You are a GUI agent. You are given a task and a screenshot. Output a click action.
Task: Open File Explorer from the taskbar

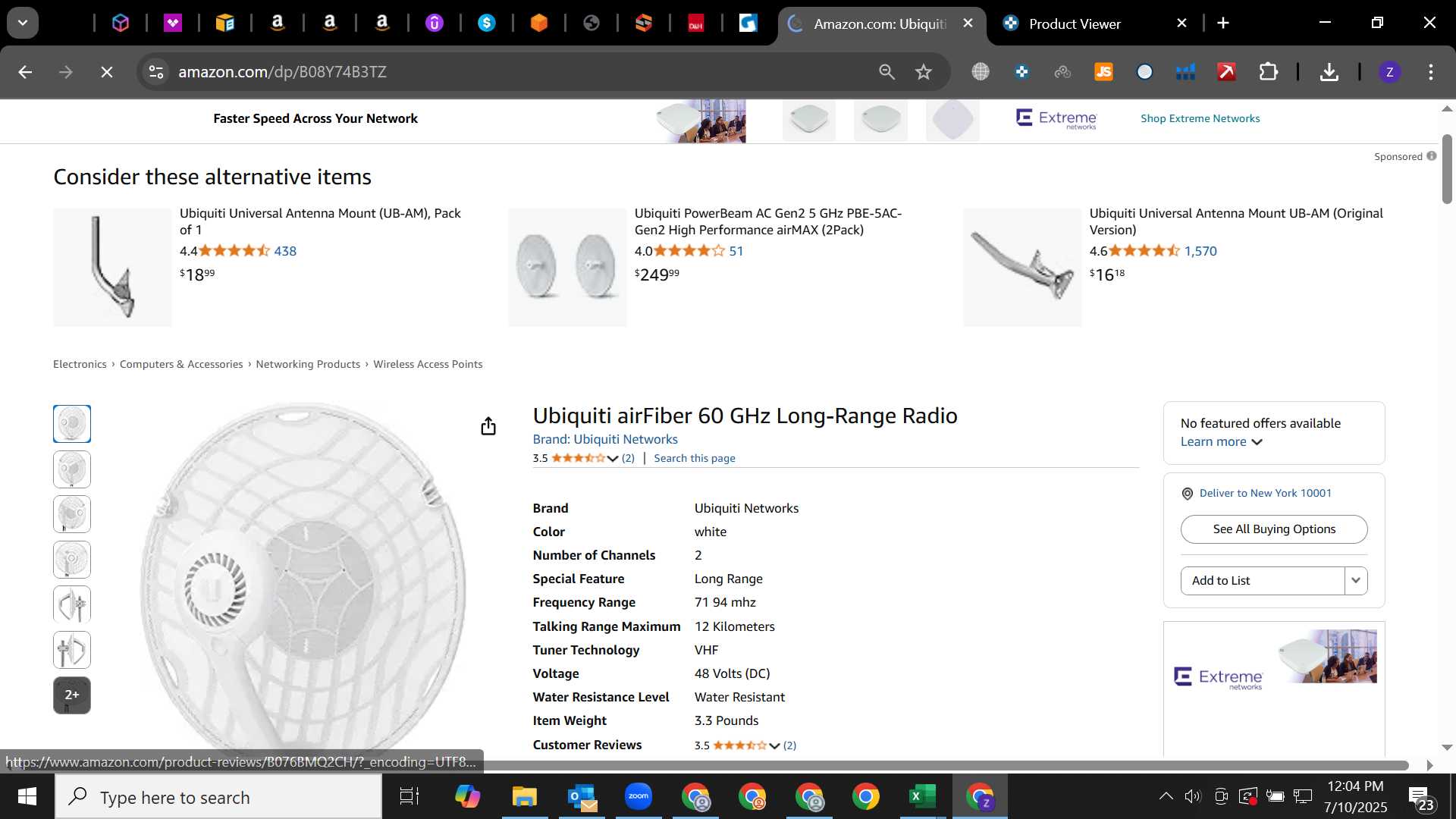coord(525,796)
